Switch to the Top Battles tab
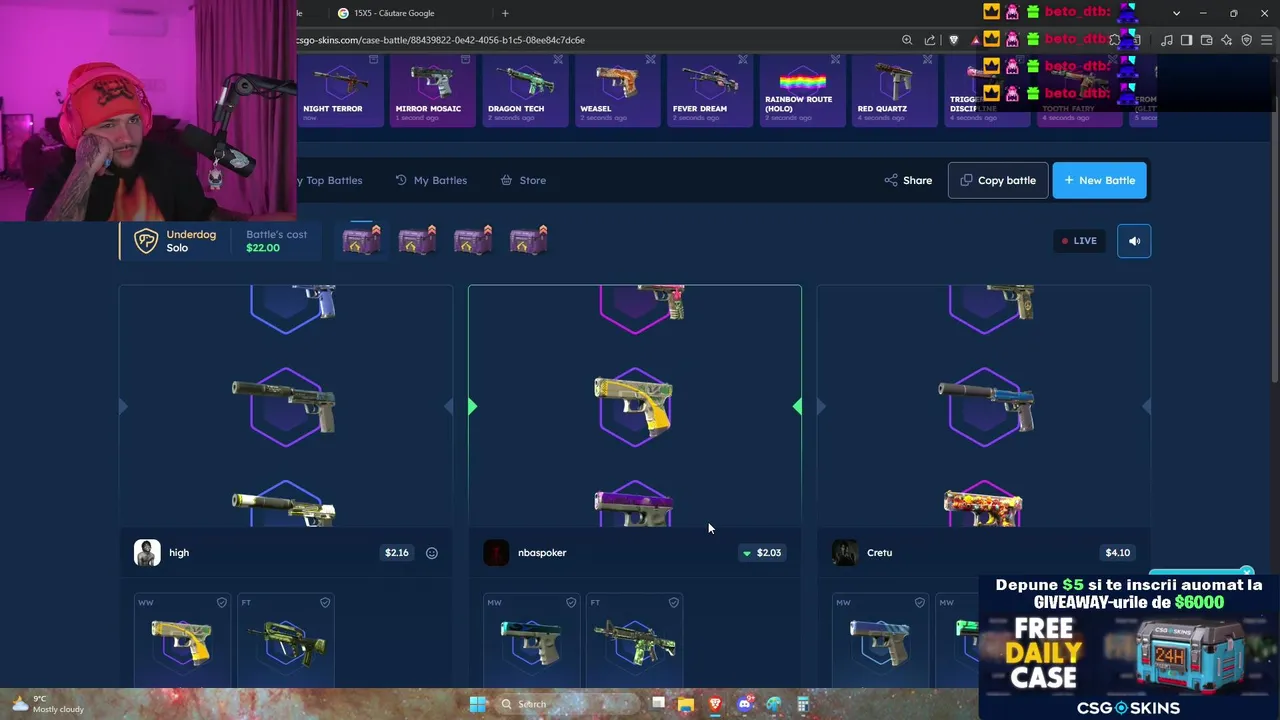 pos(331,180)
